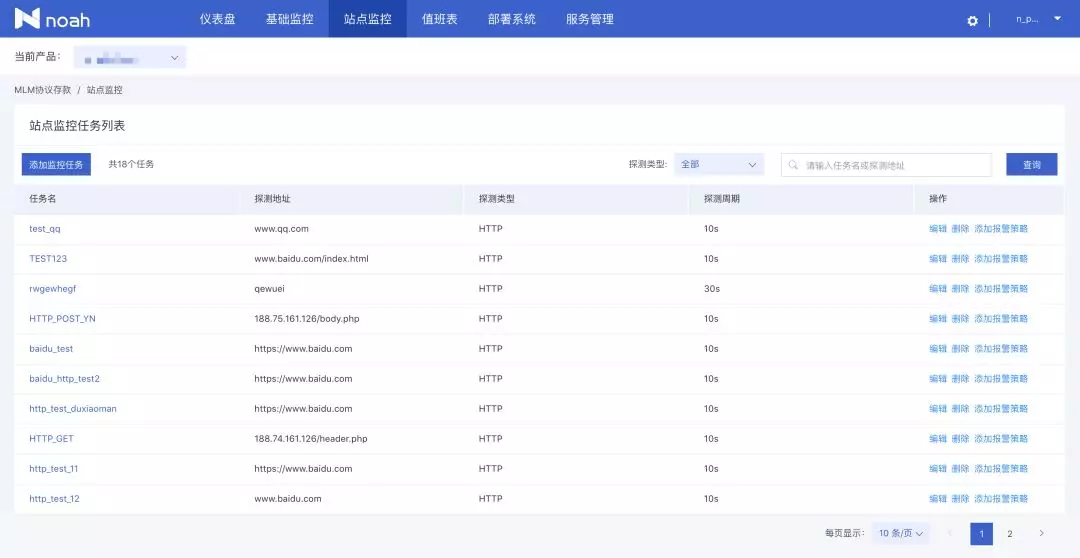Open the 10 条/页 page size dropdown
This screenshot has height=558, width=1080.
point(900,533)
